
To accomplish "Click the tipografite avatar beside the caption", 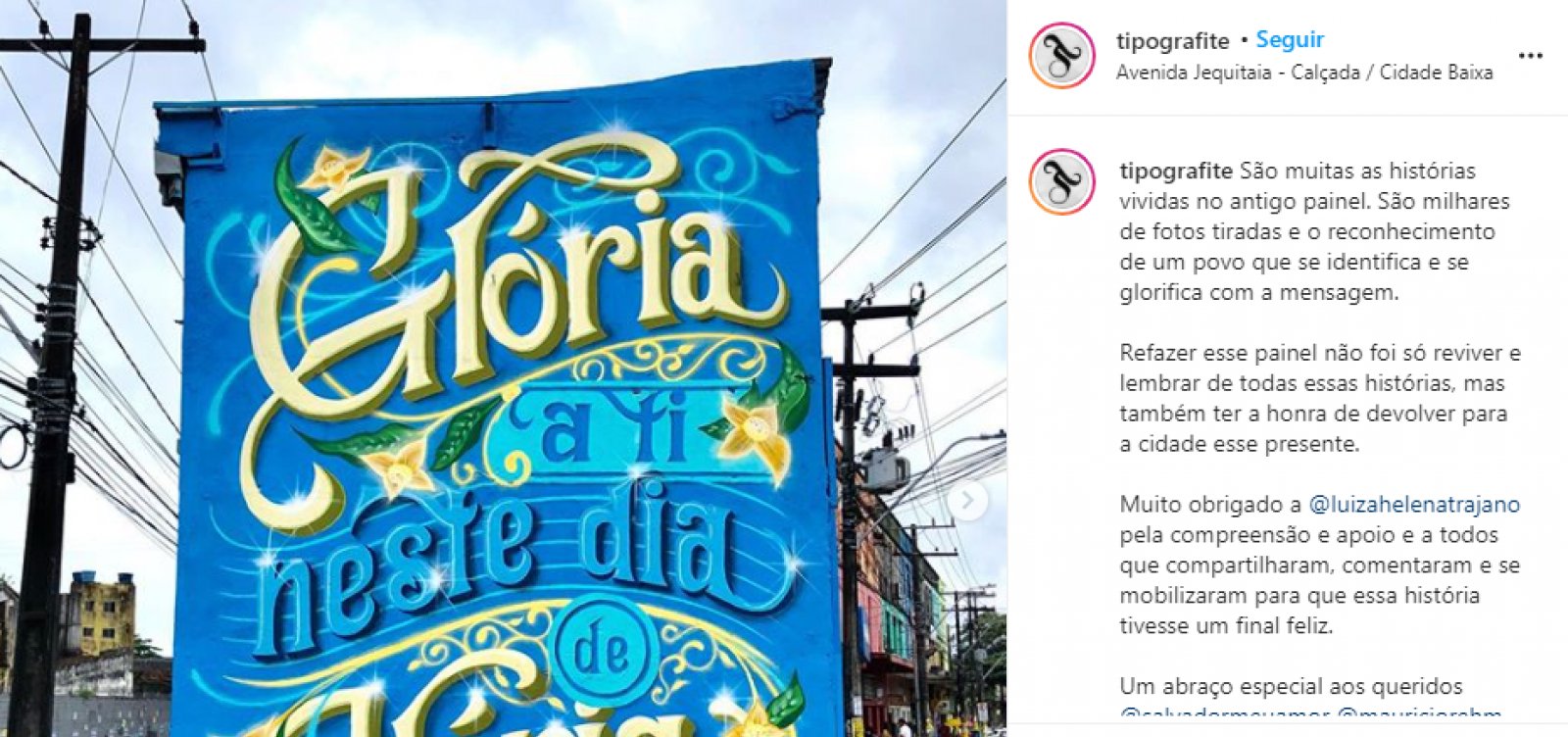I will pos(1061,182).
